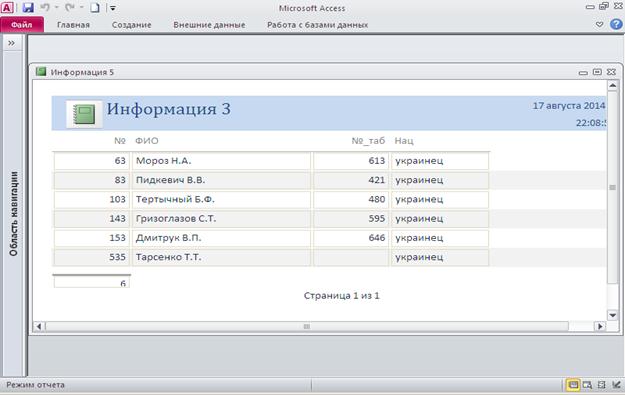This screenshot has height=395, width=625.
Task: Click the horizontal scrollbar thumb
Action: click(x=307, y=326)
